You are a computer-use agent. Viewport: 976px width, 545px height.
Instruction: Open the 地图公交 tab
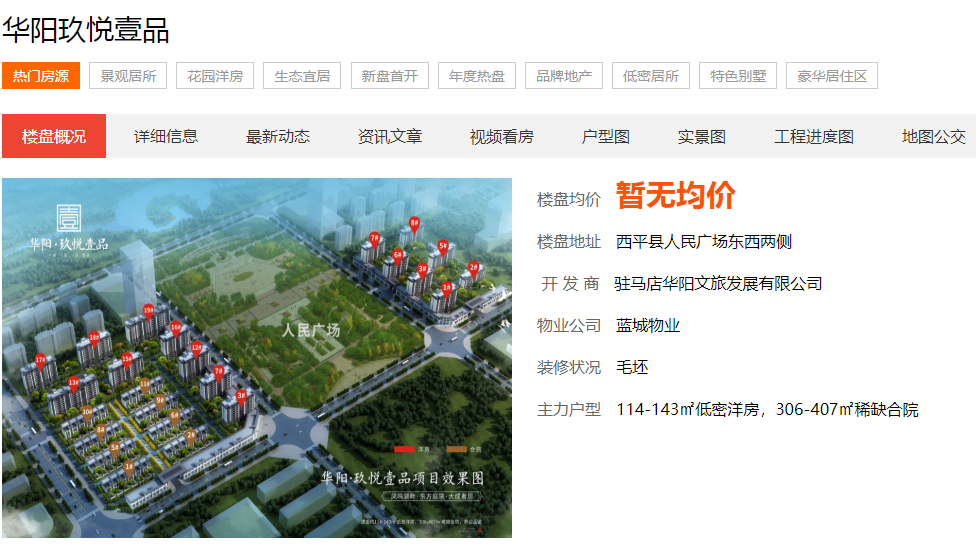[934, 136]
